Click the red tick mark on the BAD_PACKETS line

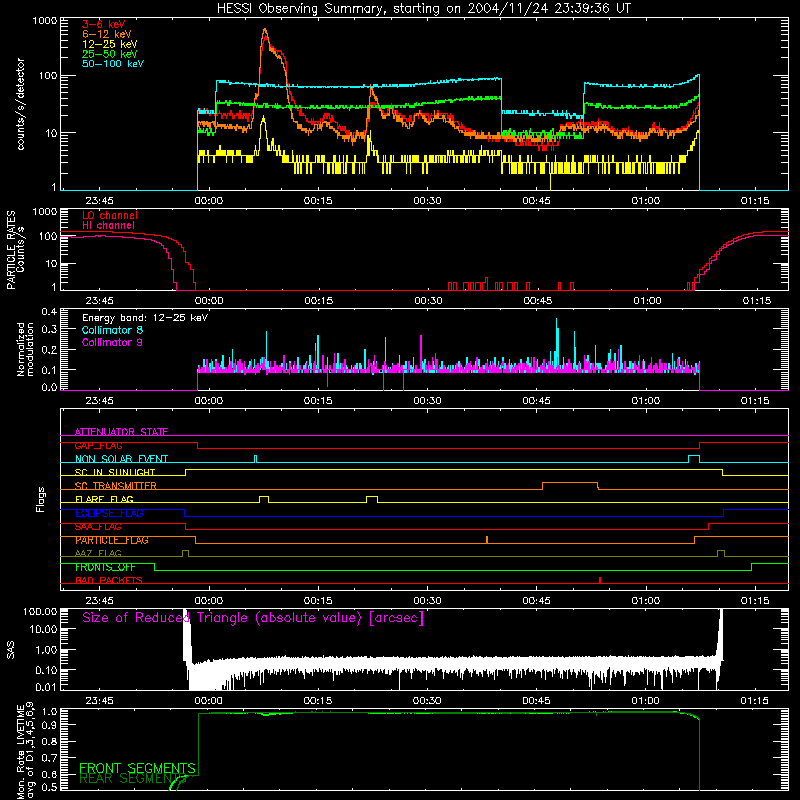(600, 580)
